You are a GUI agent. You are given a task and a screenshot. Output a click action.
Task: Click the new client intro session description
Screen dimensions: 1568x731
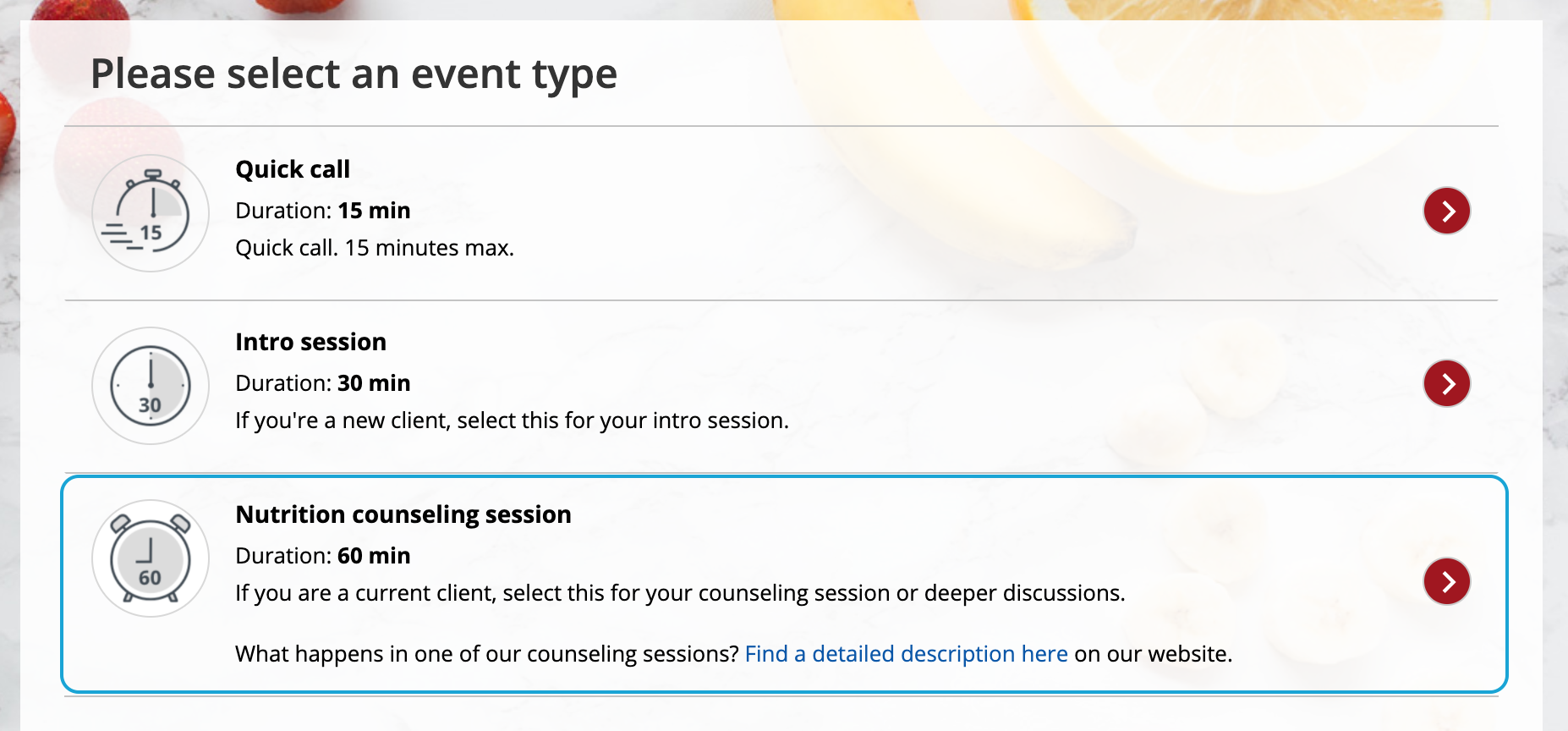[x=512, y=420]
